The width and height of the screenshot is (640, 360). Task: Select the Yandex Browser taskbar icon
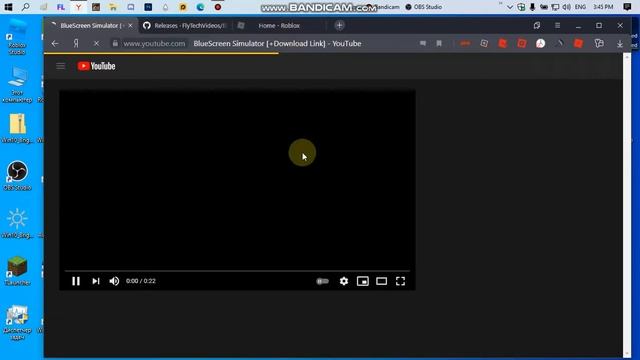tap(78, 7)
